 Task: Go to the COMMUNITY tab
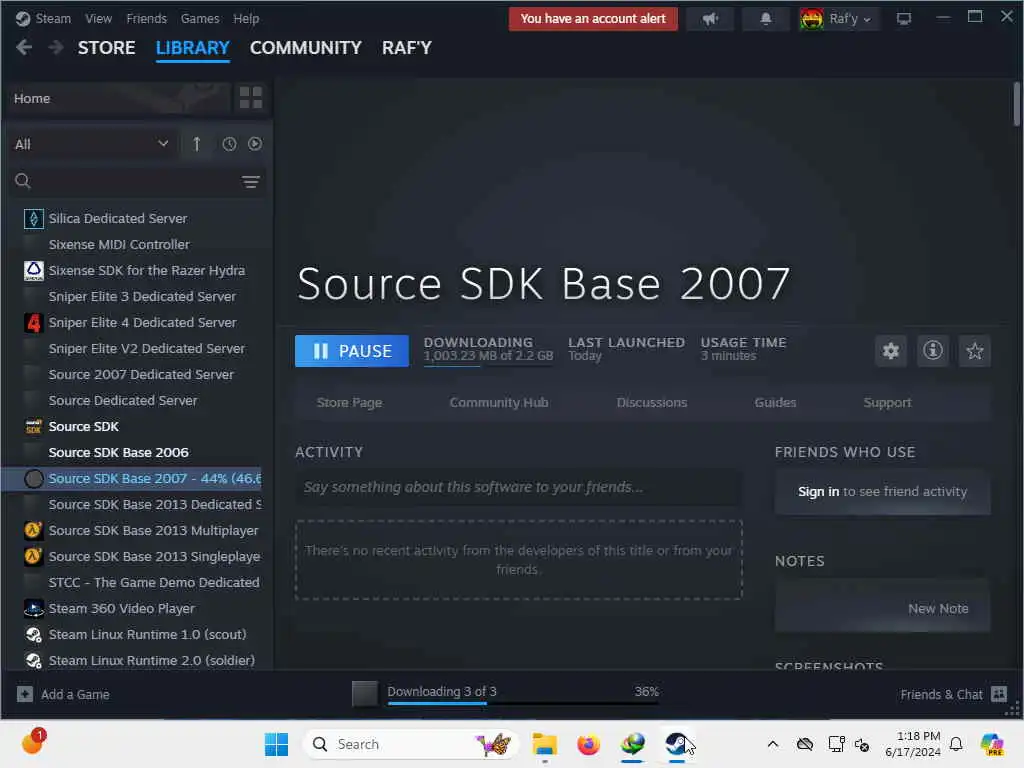point(306,48)
